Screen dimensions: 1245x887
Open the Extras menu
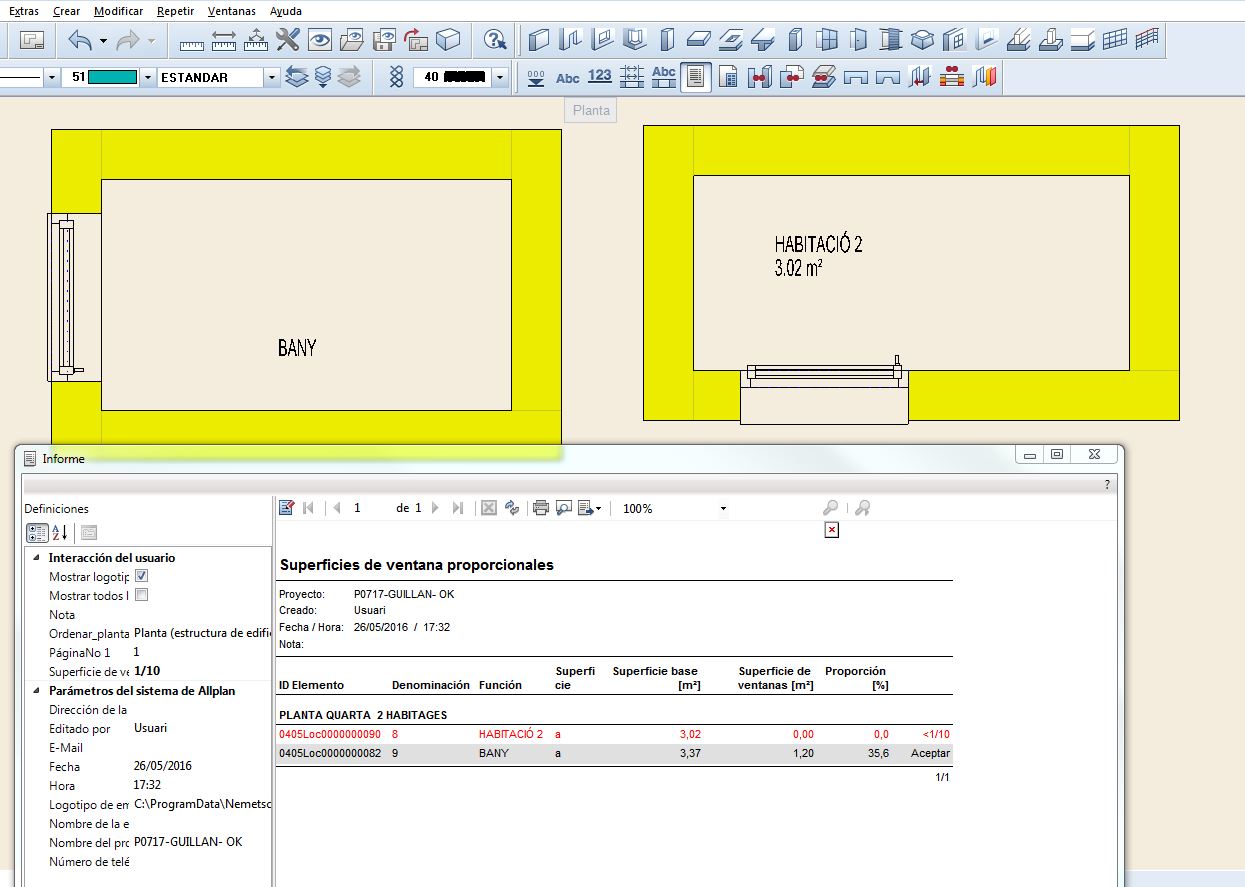tap(24, 11)
